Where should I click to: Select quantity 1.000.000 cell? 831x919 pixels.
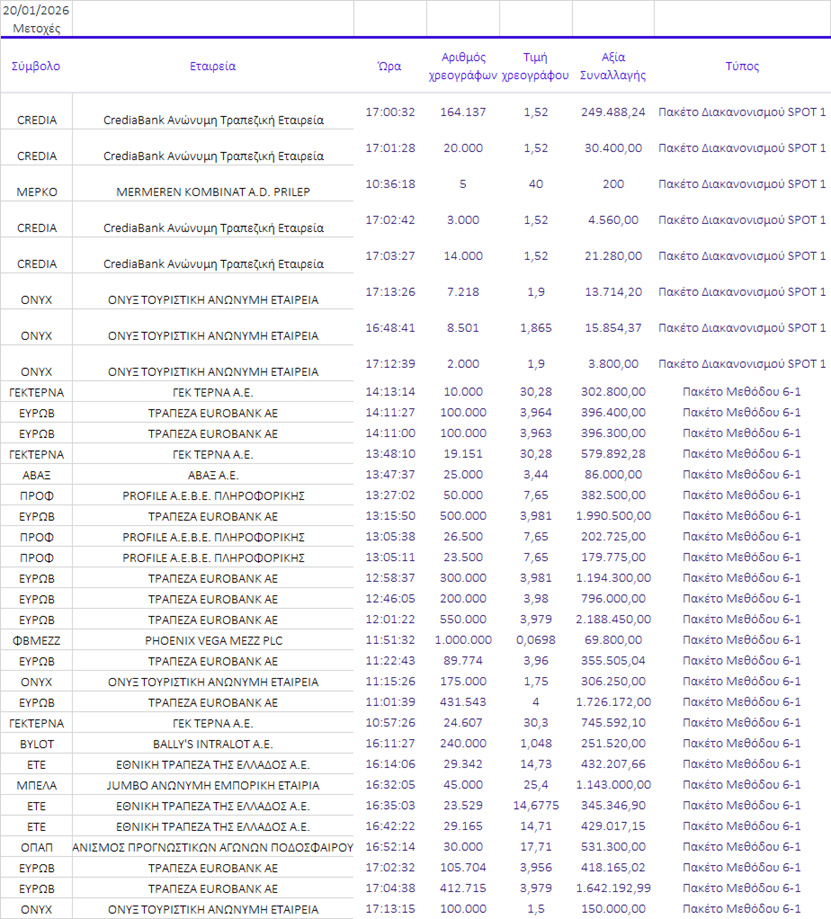pyautogui.click(x=463, y=640)
